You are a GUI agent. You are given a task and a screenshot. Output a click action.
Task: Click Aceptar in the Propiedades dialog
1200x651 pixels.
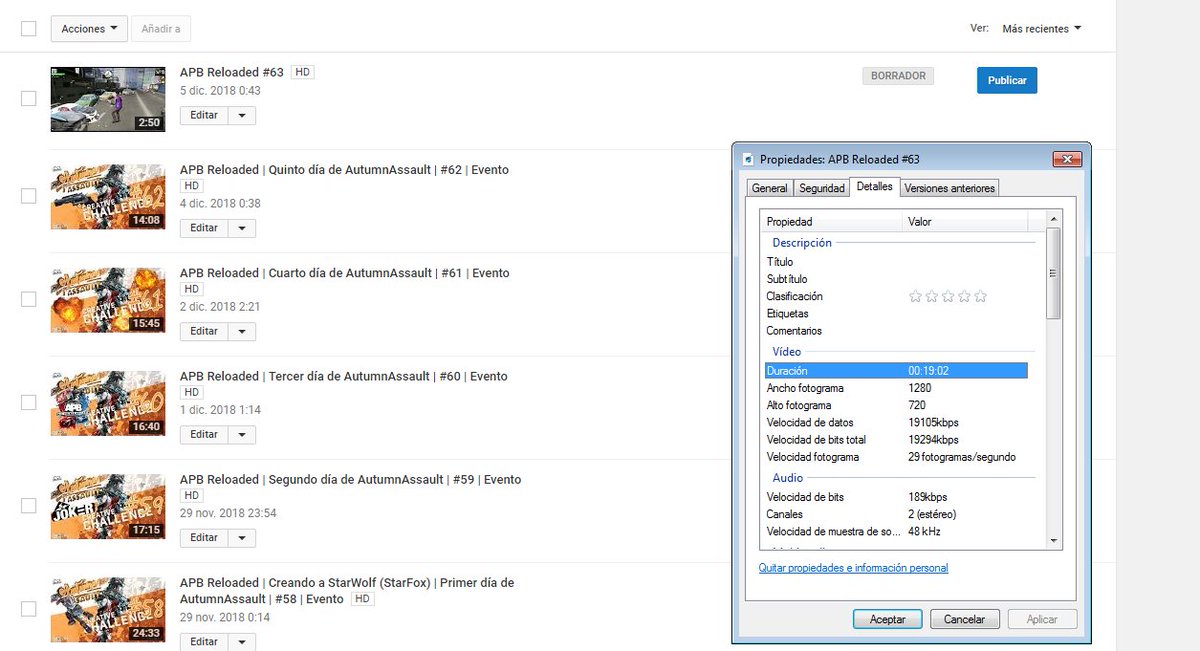point(887,620)
